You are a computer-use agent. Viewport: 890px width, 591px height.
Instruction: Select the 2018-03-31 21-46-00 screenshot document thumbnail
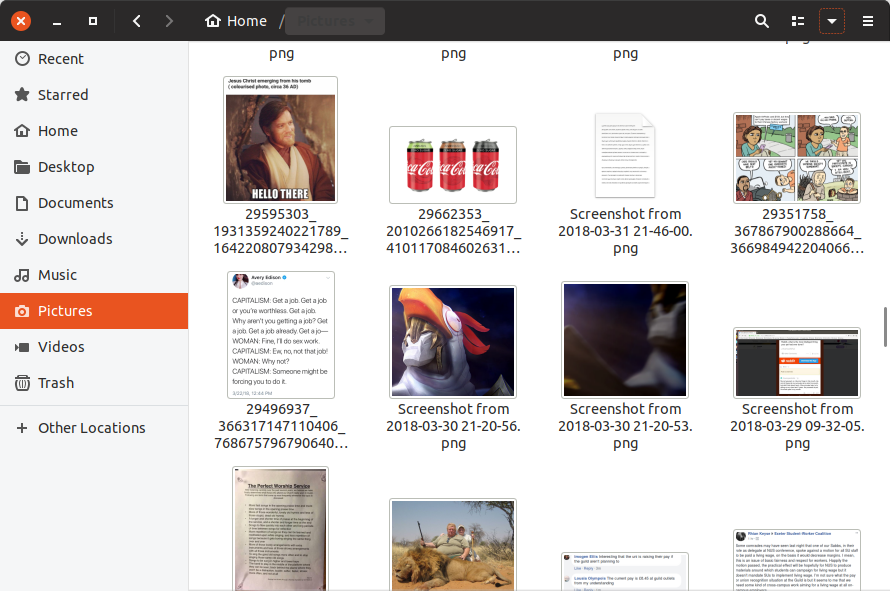pyautogui.click(x=625, y=156)
